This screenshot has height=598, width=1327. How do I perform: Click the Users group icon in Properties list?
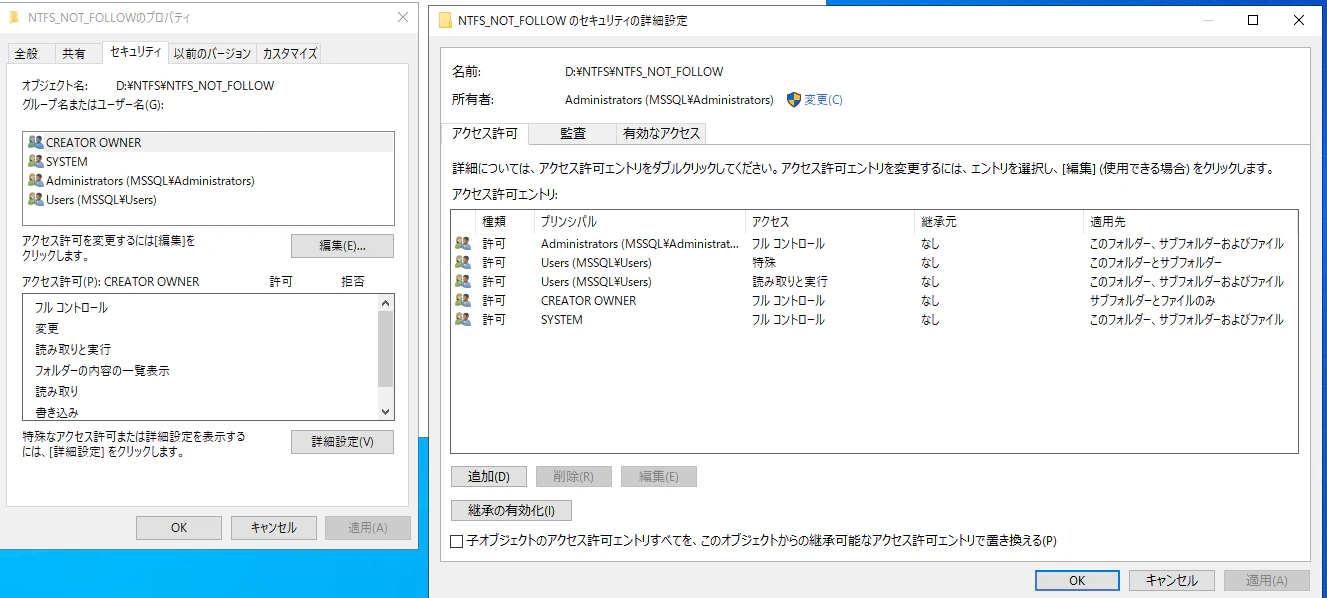point(36,200)
